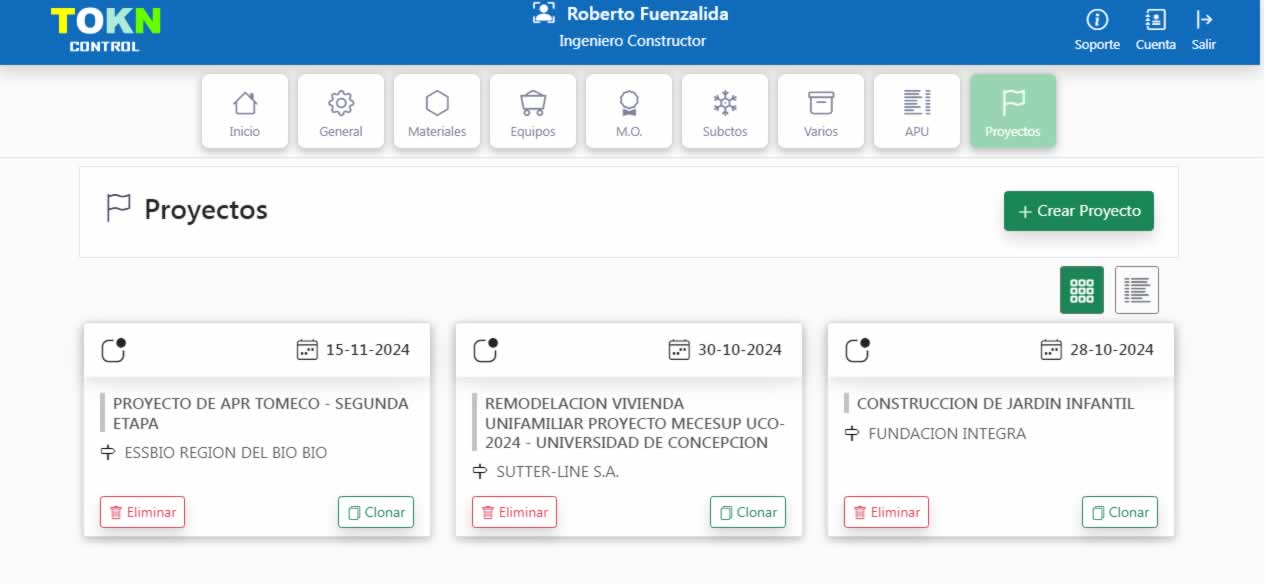Open project REMODELACION VIVIENDA UNIFAMILIAR
Viewport: 1266px width, 584px height.
click(x=635, y=423)
